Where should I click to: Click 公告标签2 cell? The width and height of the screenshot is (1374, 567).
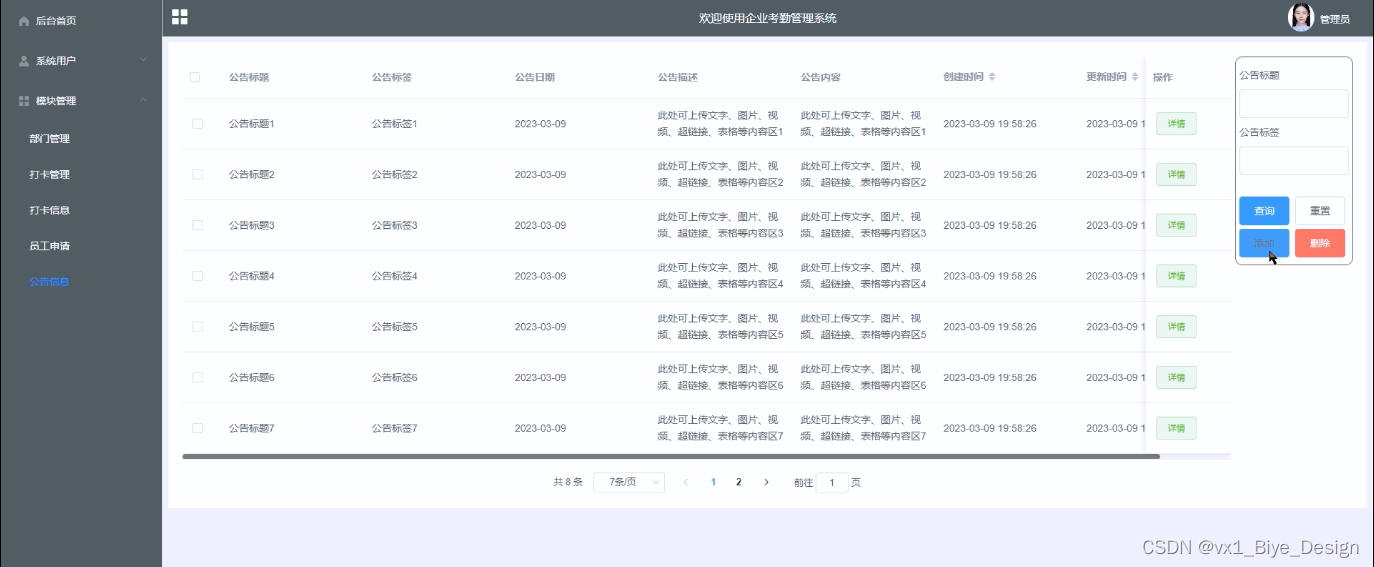tap(394, 174)
